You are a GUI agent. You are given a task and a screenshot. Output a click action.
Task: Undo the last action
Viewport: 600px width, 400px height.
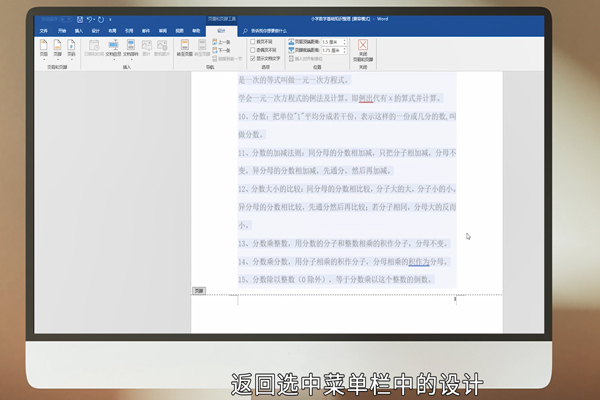point(89,19)
